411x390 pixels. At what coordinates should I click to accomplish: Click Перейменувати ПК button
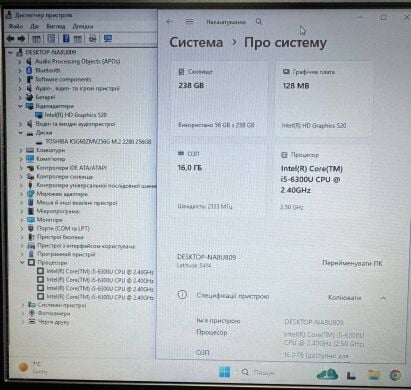coord(352,263)
